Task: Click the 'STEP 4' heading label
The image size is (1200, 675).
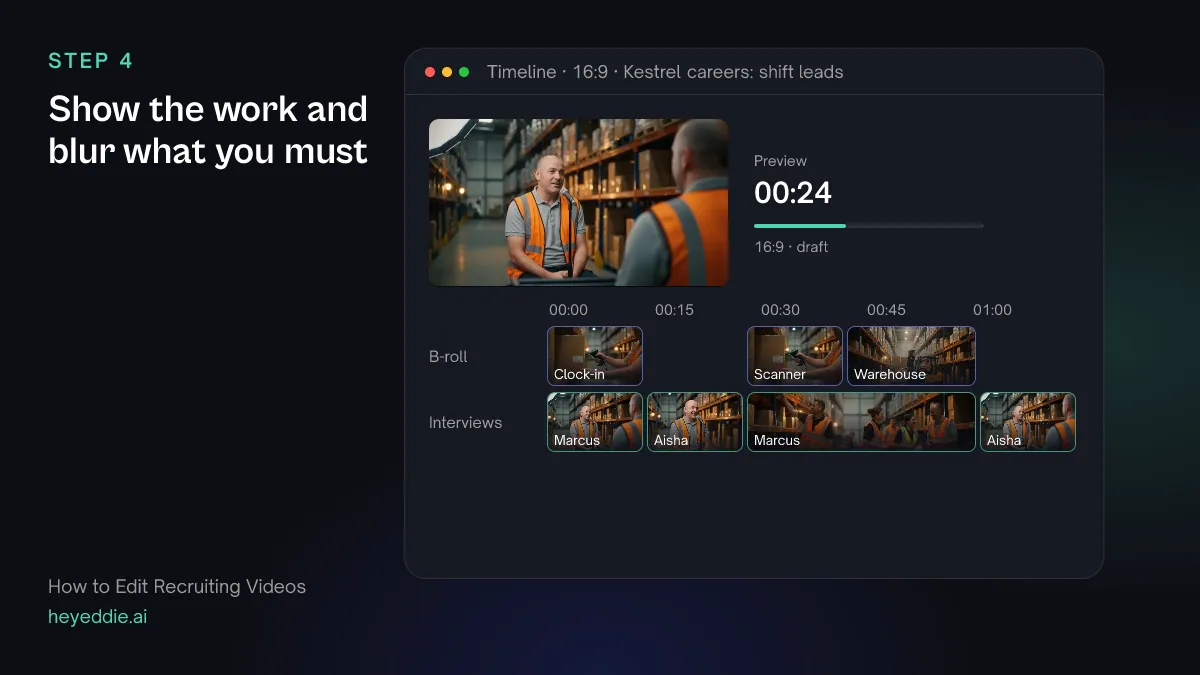Action: point(90,61)
